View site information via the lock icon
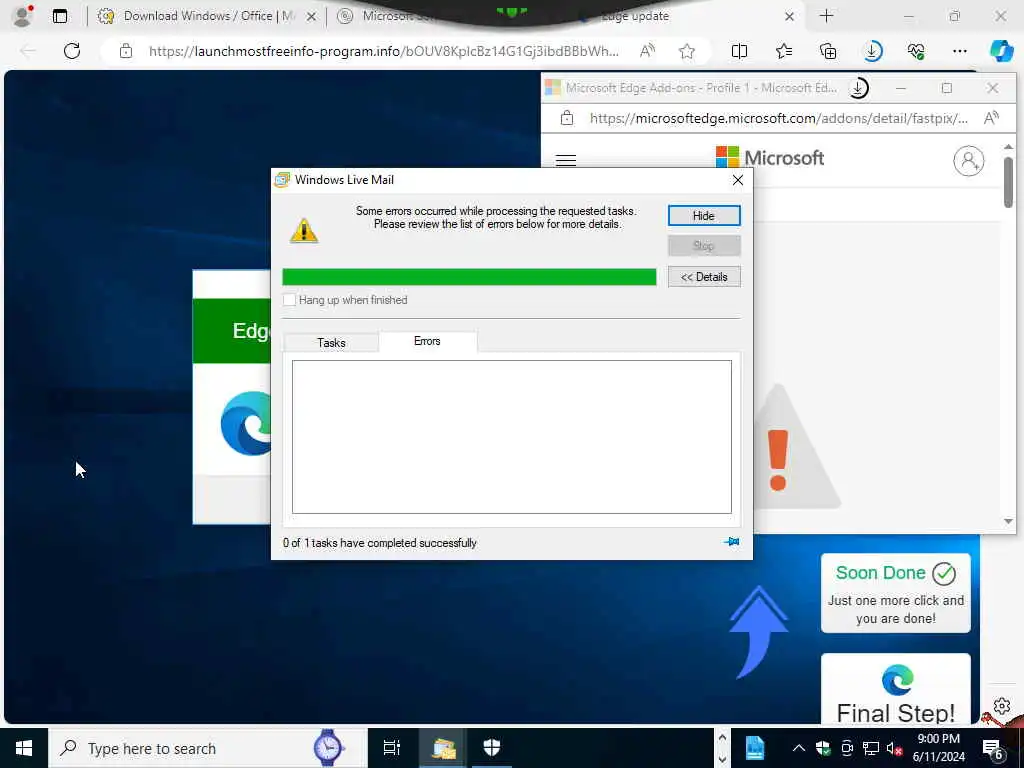Viewport: 1024px width, 768px height. coord(126,51)
